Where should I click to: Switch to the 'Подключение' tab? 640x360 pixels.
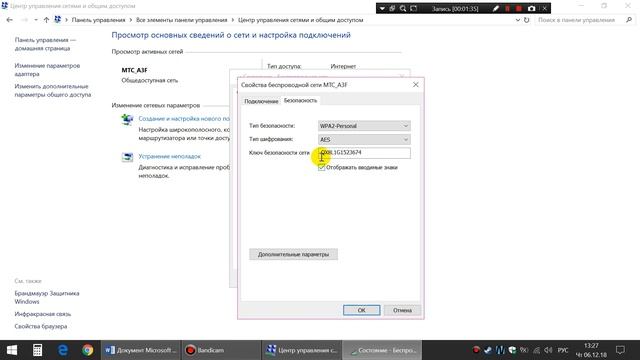(261, 101)
